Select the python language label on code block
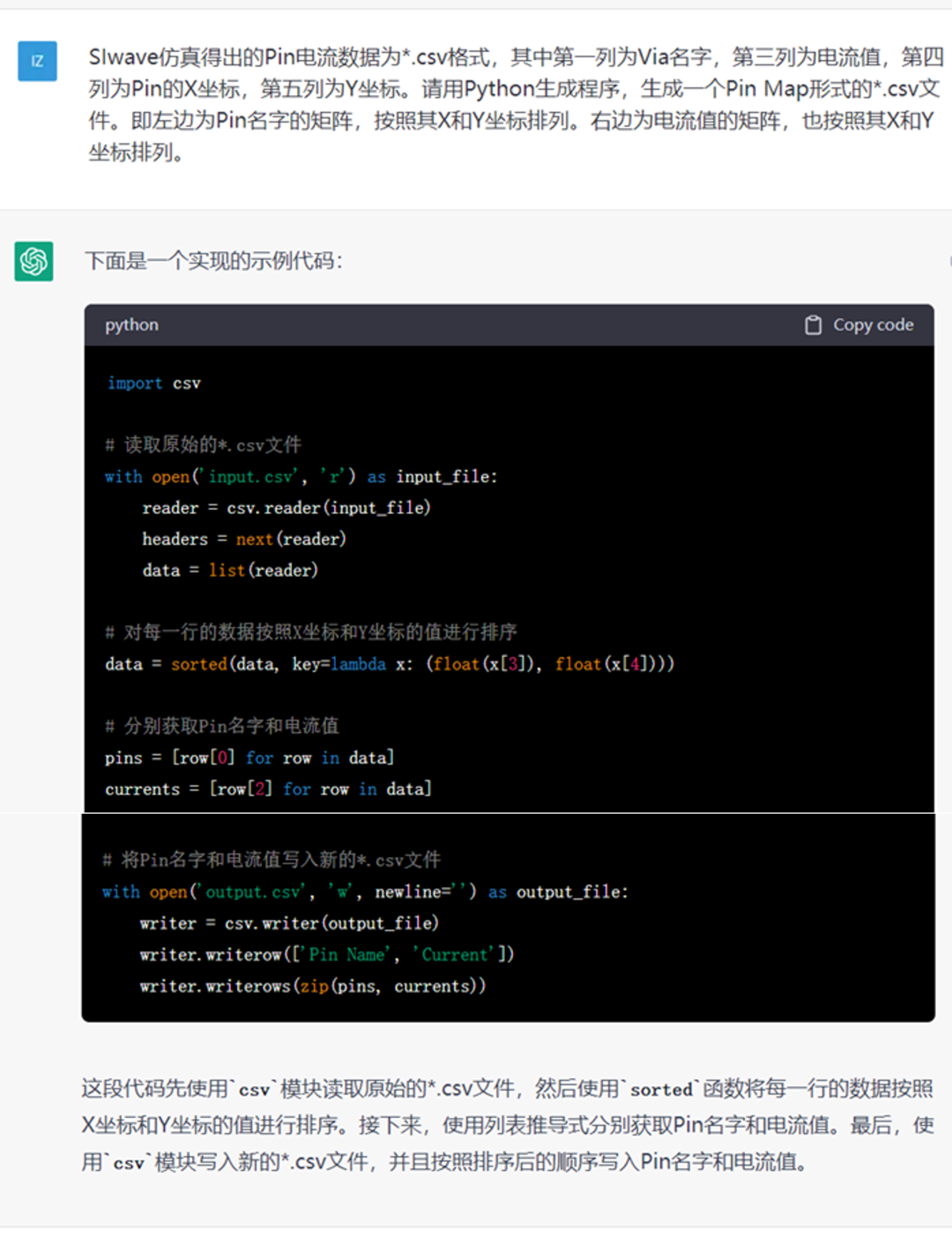 tap(130, 324)
